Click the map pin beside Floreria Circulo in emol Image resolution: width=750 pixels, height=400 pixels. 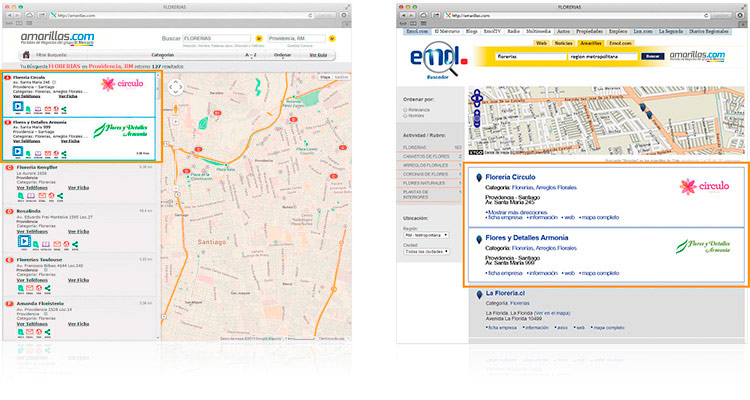point(478,177)
